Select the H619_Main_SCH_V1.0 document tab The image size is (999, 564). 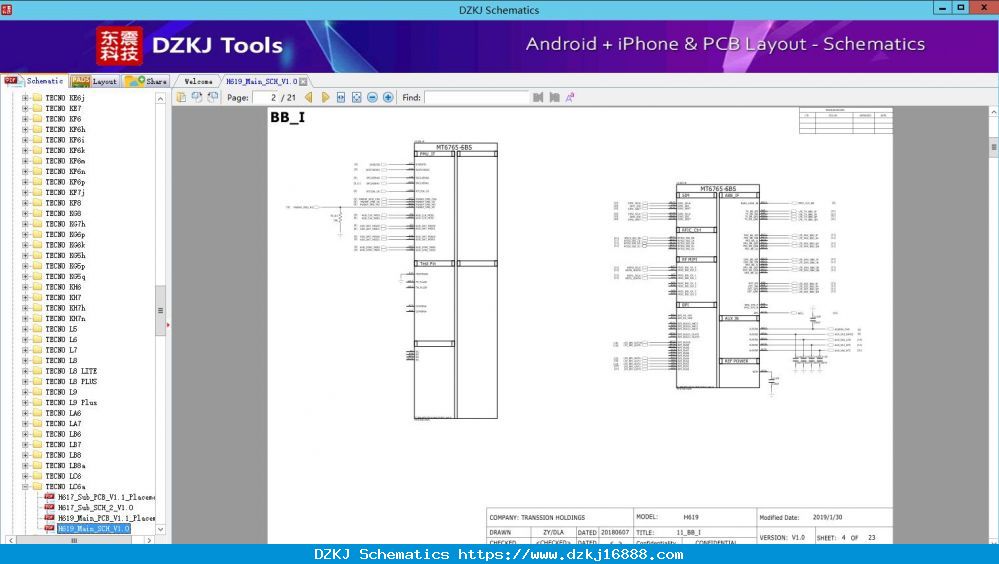click(x=262, y=82)
